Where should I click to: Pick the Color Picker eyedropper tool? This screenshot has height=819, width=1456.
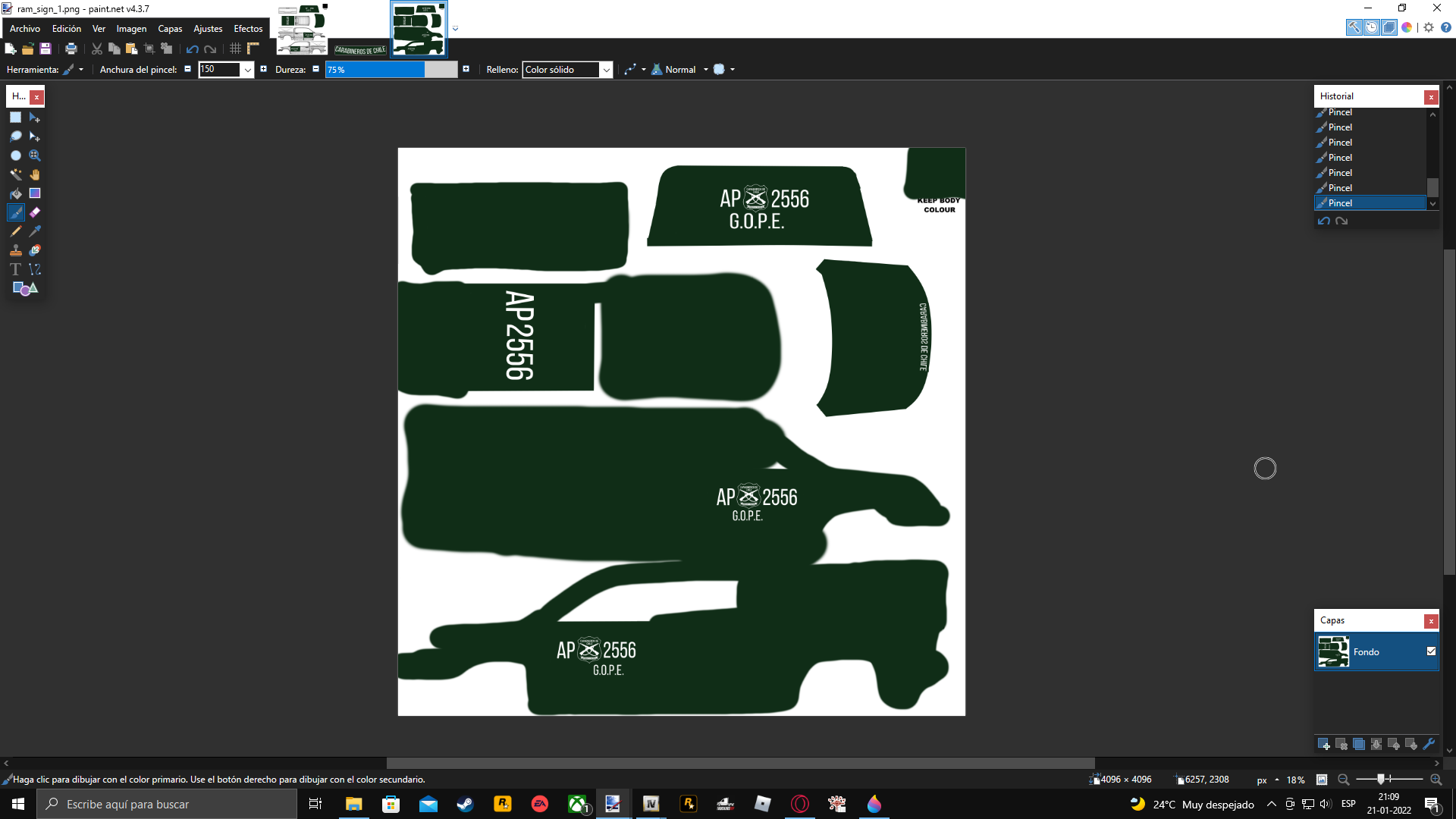pos(35,231)
